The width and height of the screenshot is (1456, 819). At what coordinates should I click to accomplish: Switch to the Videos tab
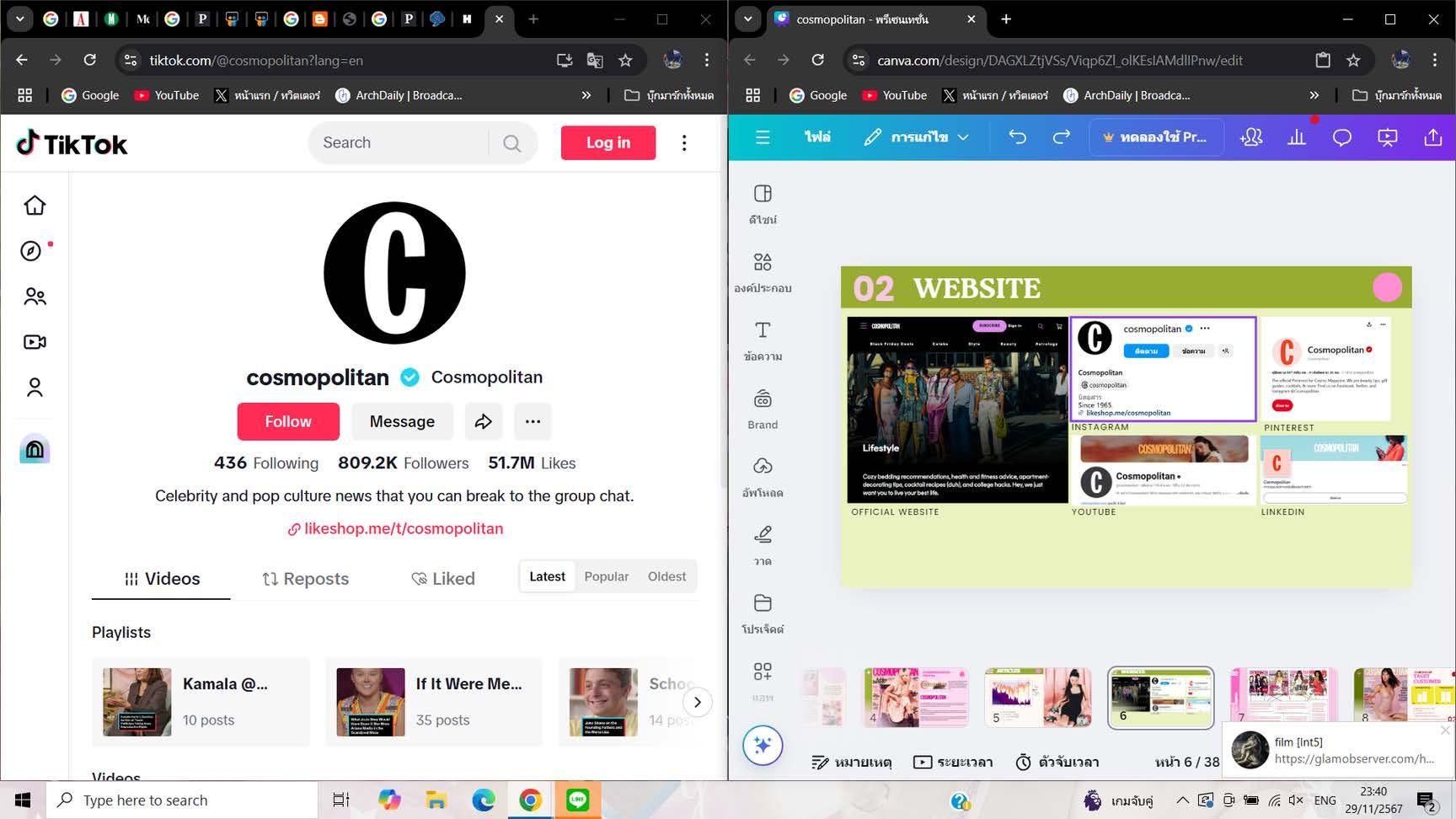pyautogui.click(x=161, y=579)
